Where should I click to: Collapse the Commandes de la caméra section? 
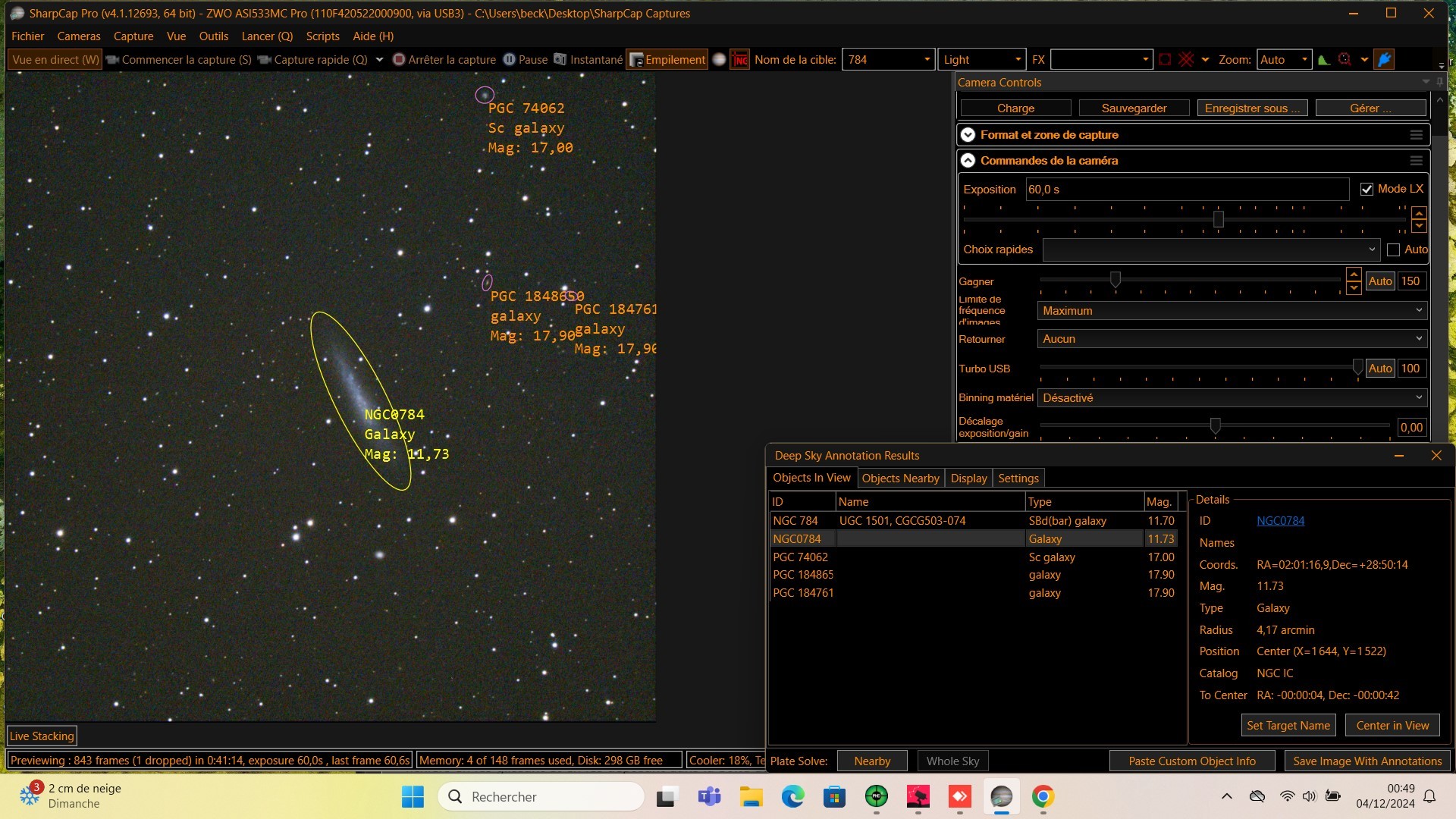coord(968,161)
